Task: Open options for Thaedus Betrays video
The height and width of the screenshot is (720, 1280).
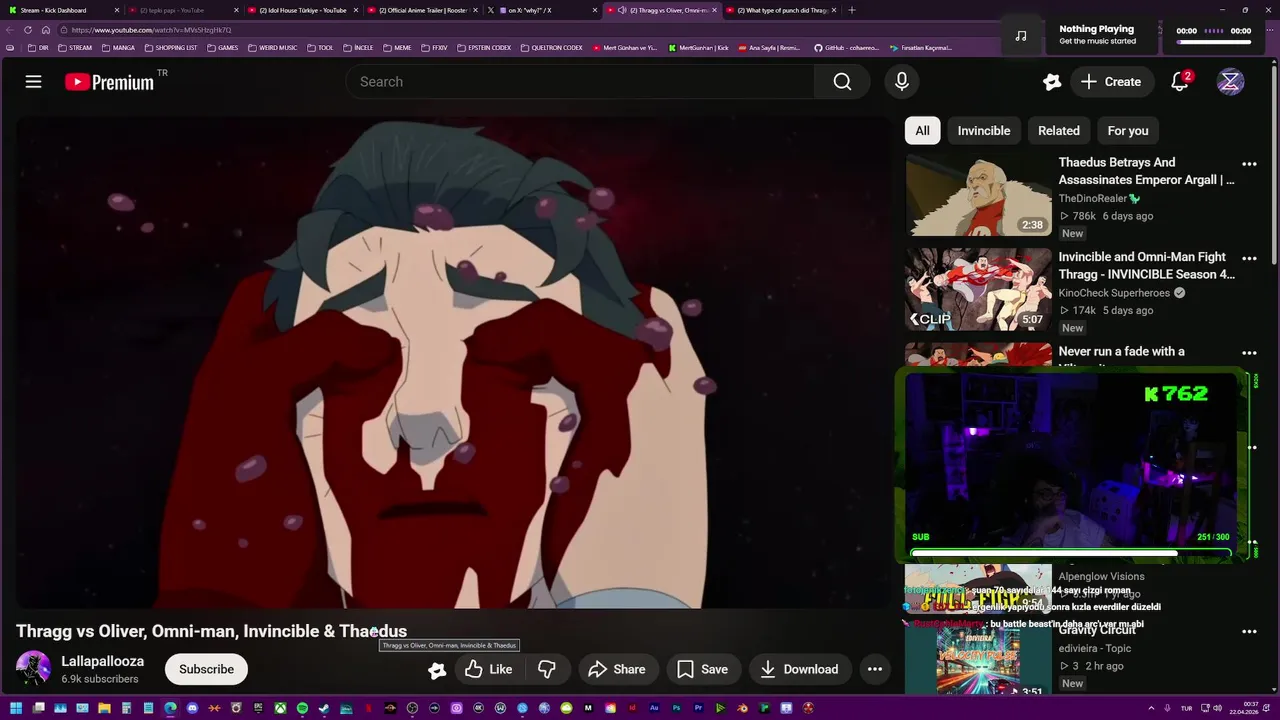Action: click(1249, 164)
